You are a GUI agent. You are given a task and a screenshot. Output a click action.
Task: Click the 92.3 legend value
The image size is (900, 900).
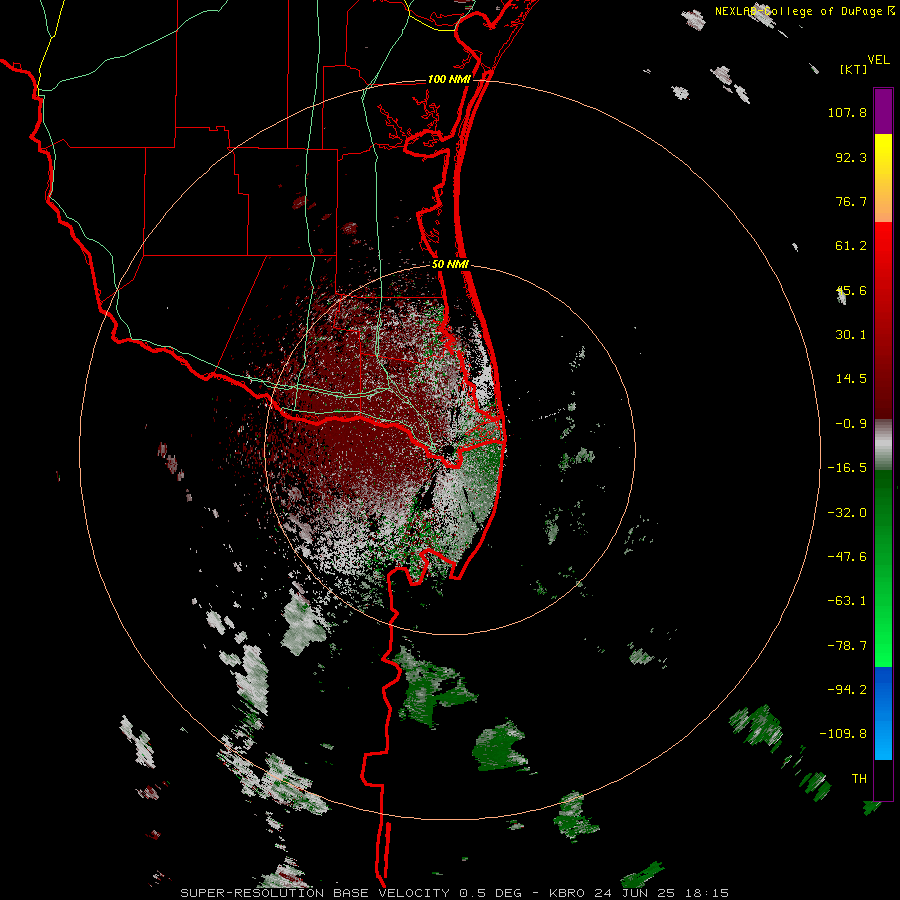click(x=851, y=157)
